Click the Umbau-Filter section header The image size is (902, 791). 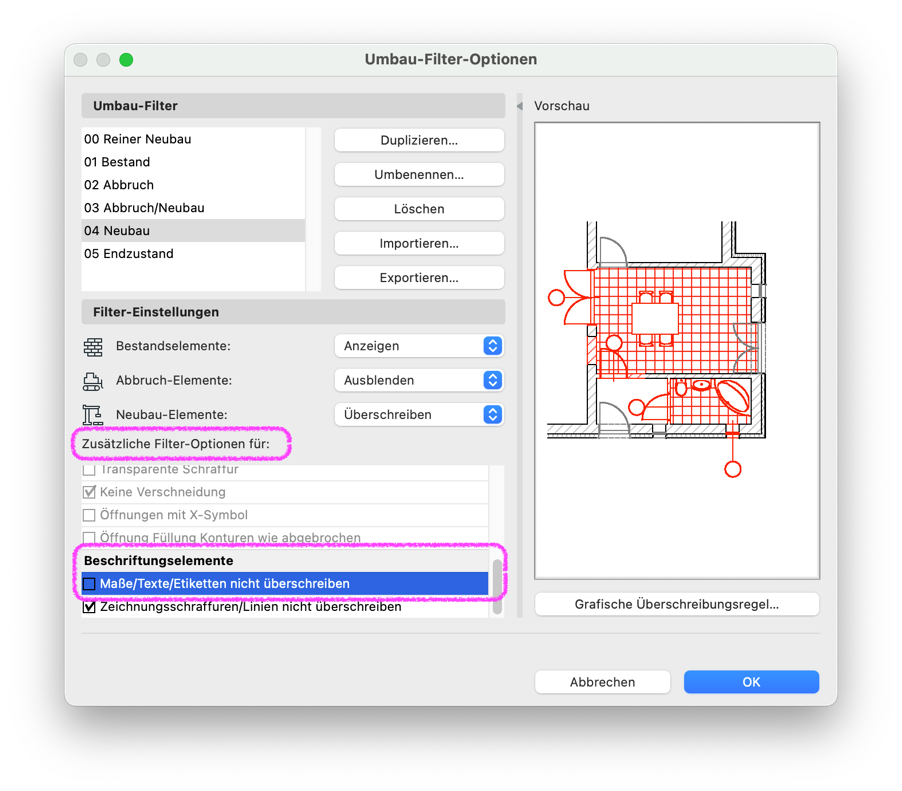[293, 106]
